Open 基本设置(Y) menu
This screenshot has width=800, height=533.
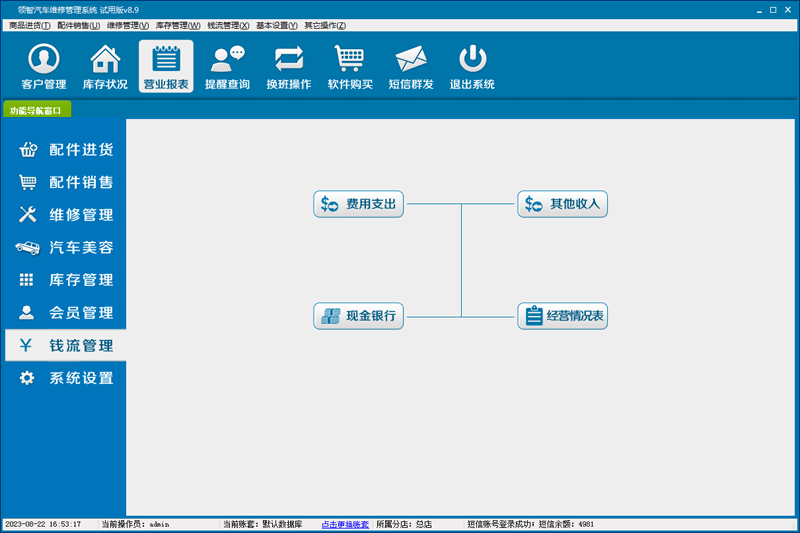click(277, 26)
